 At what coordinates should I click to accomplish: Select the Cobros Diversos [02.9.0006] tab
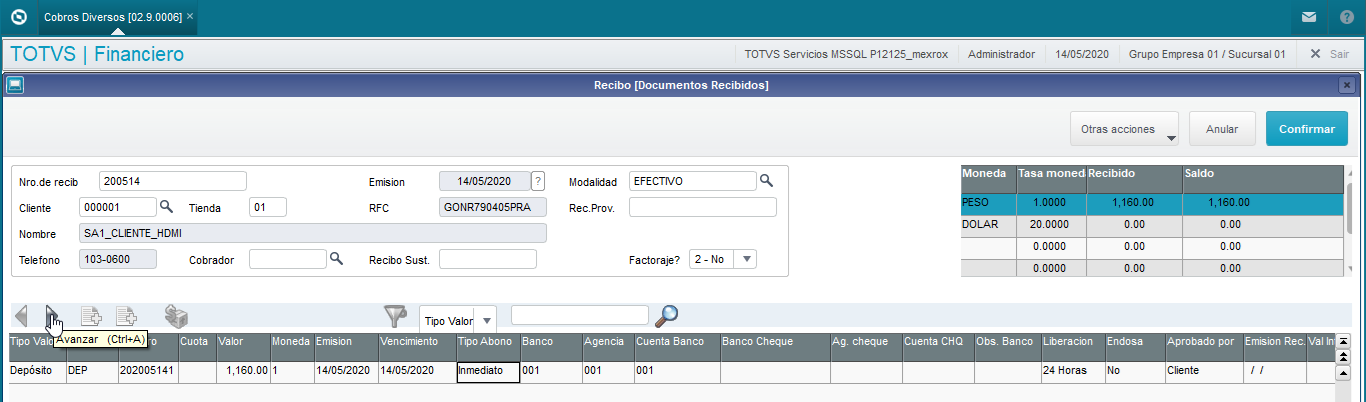(113, 17)
